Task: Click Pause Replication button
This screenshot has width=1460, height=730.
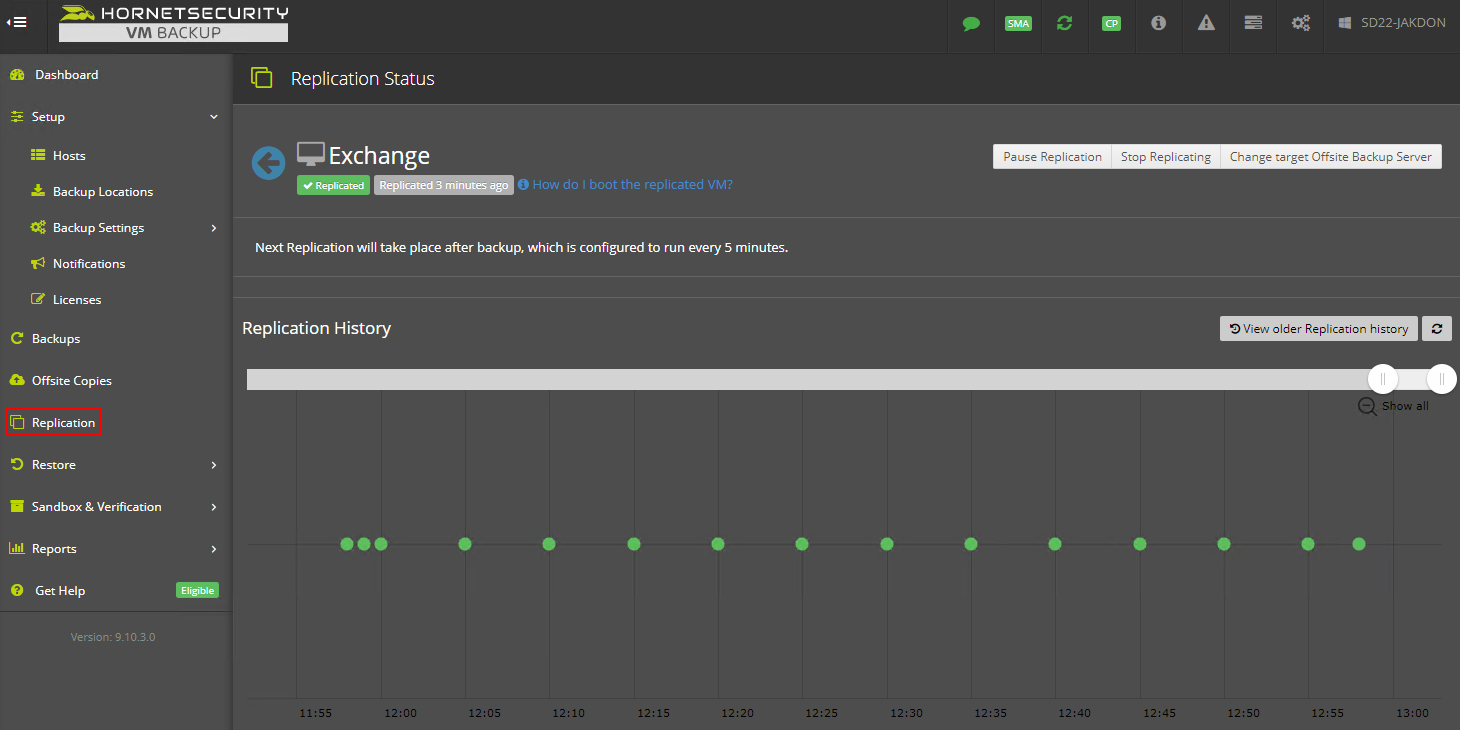Action: click(x=1052, y=157)
